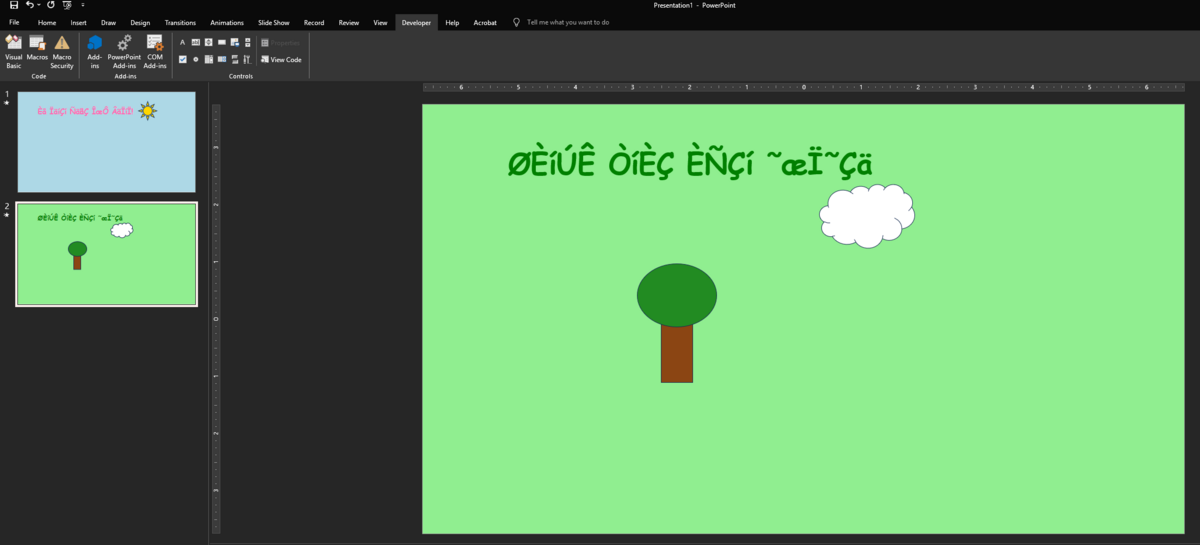Screen dimensions: 1200x545
Task: Open the File menu
Action: click(15, 22)
